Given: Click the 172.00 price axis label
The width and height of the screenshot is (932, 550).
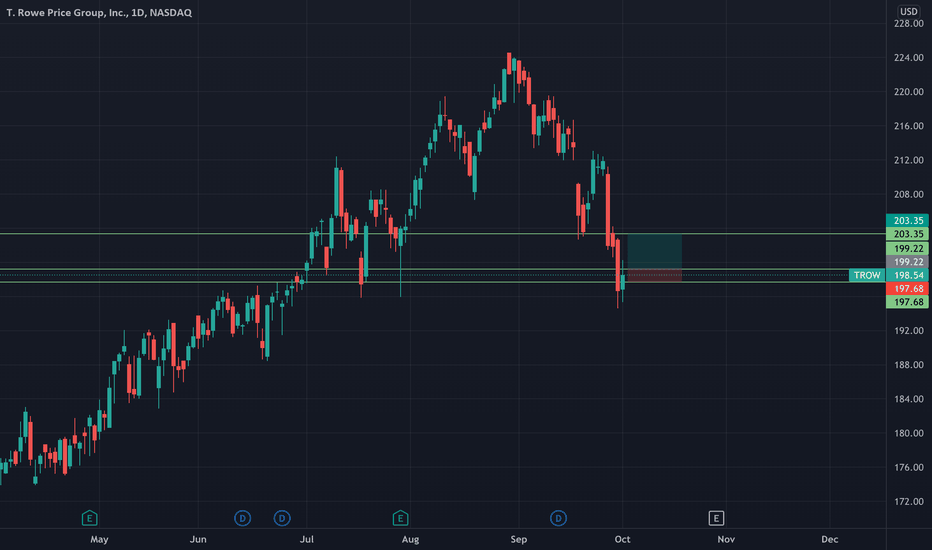Looking at the screenshot, I should [909, 502].
